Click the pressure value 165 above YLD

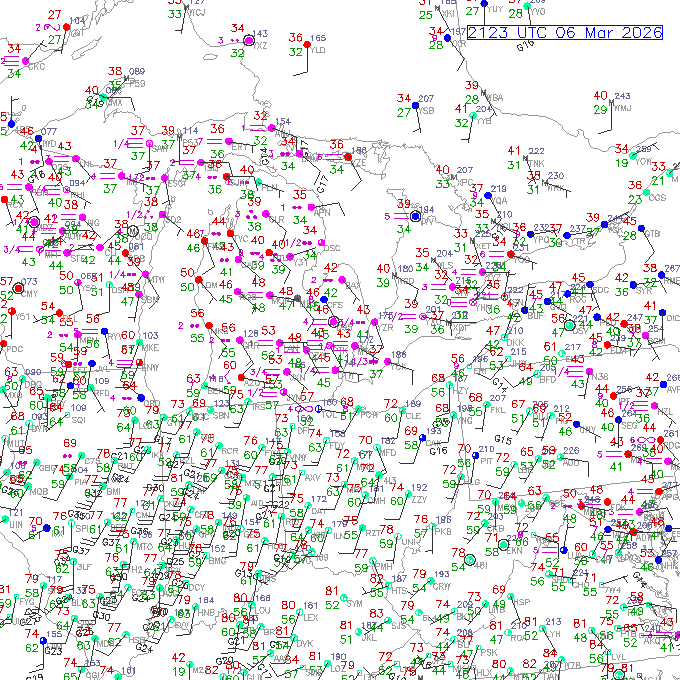point(318,37)
